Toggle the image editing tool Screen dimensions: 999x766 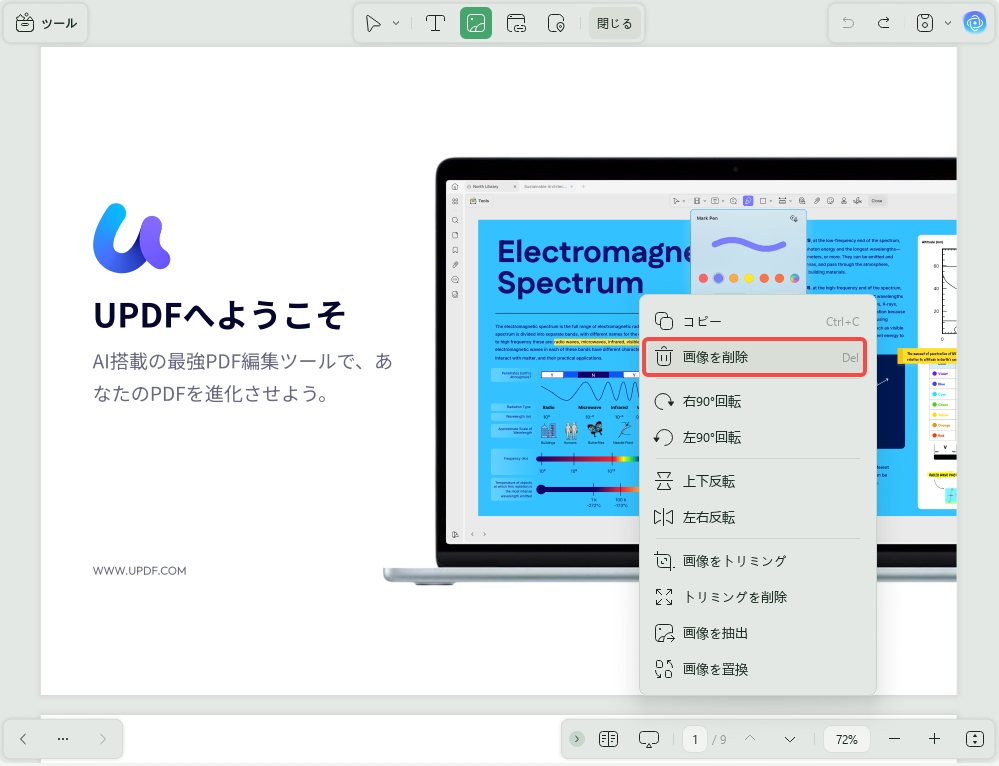click(476, 24)
